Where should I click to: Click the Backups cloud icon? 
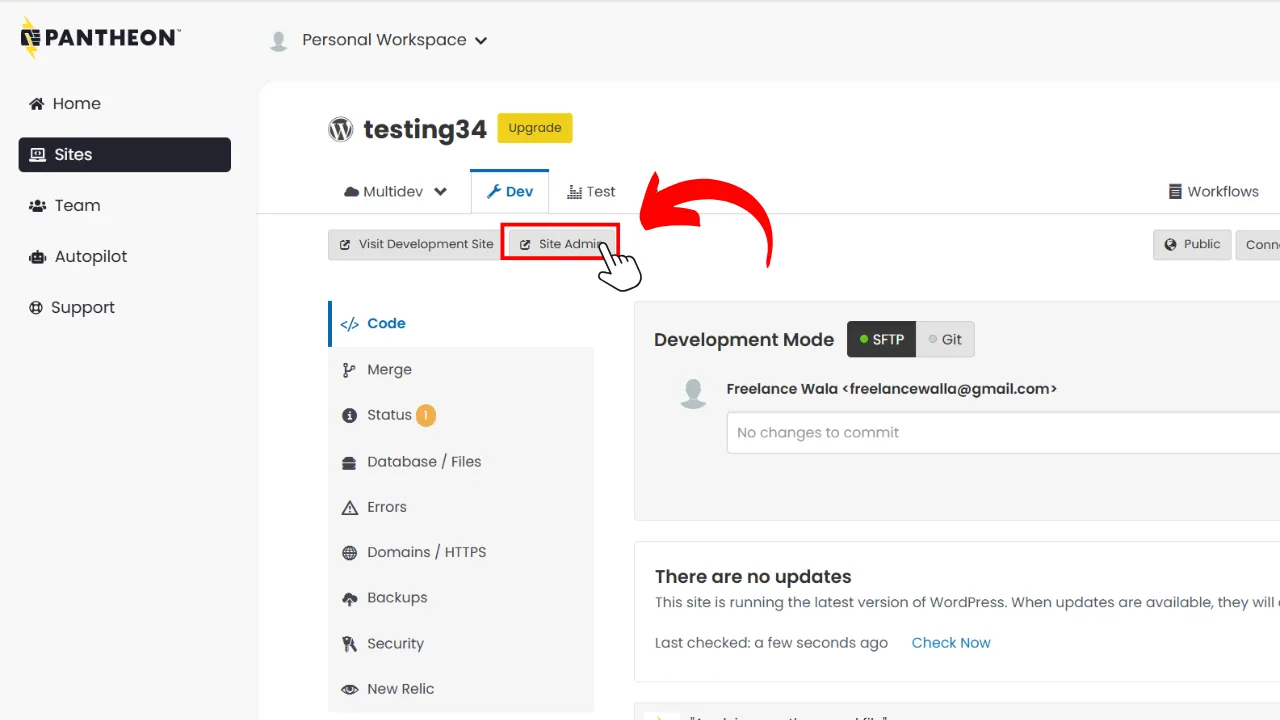pyautogui.click(x=349, y=599)
